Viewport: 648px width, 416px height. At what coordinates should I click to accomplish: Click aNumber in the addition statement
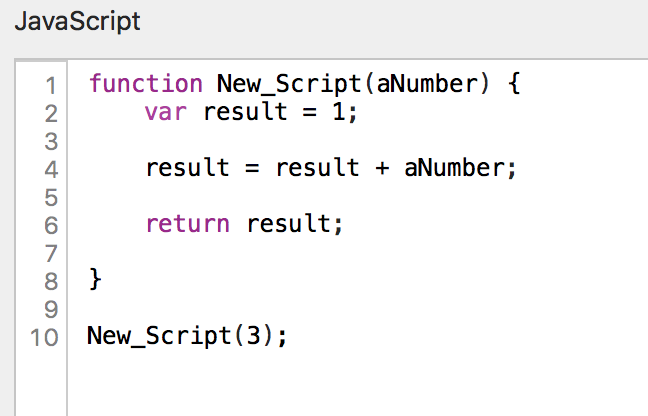coord(455,168)
